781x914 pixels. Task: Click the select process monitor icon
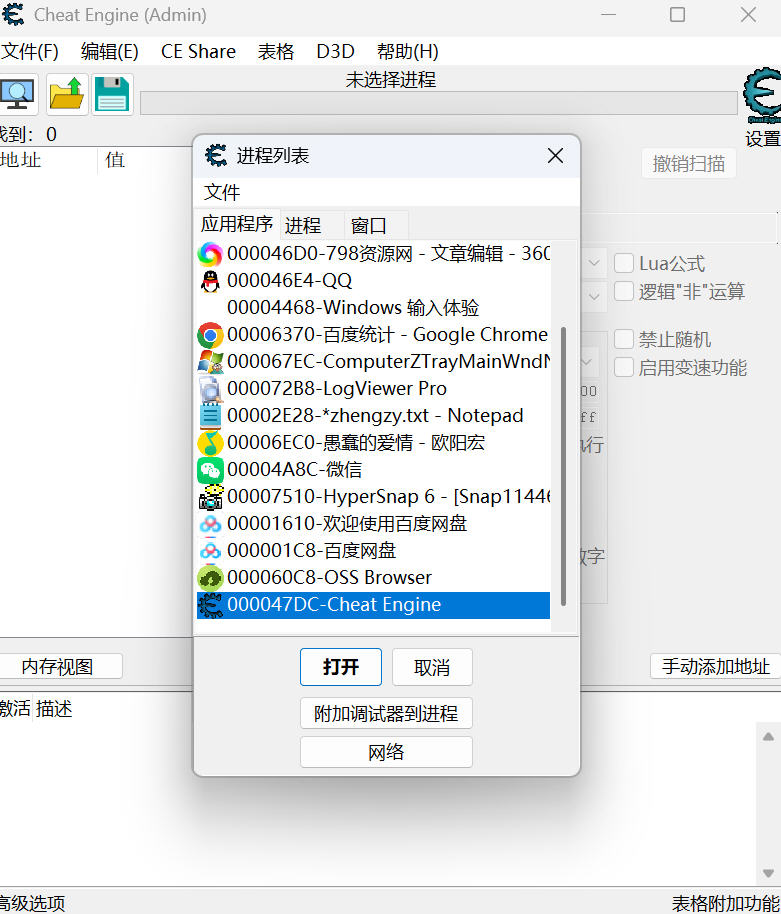point(17,94)
